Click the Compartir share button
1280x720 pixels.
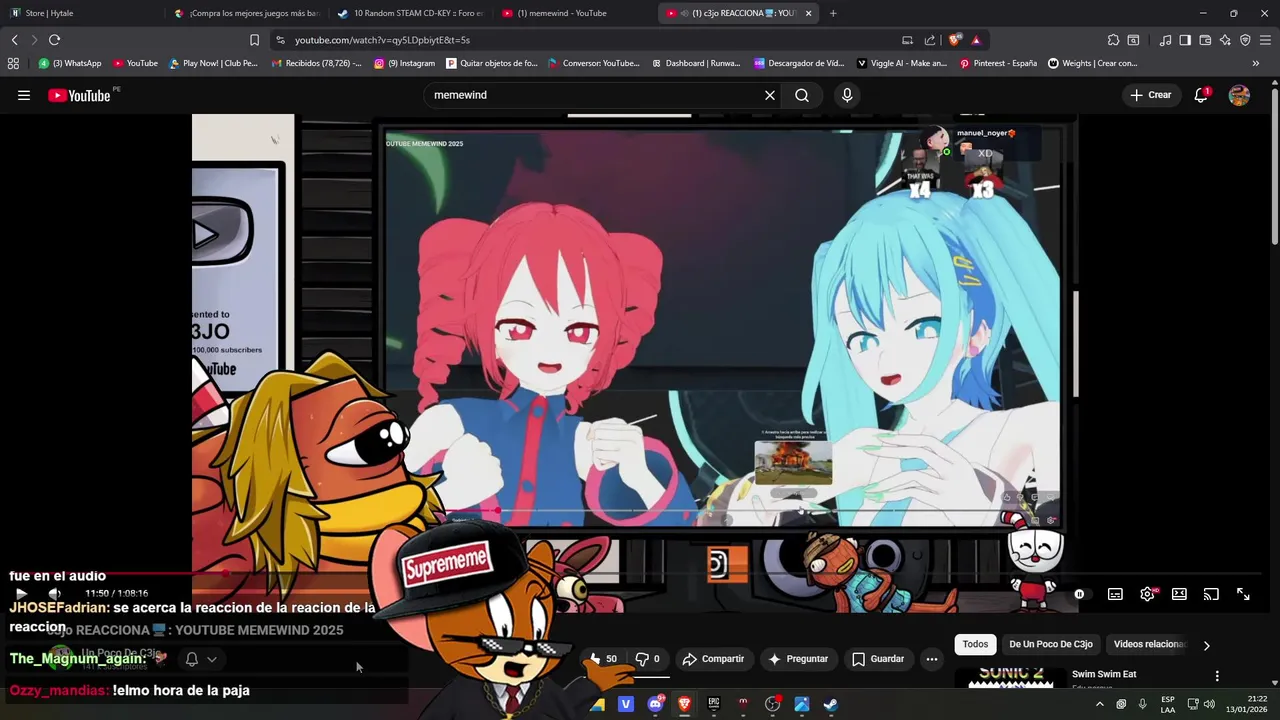(x=713, y=659)
